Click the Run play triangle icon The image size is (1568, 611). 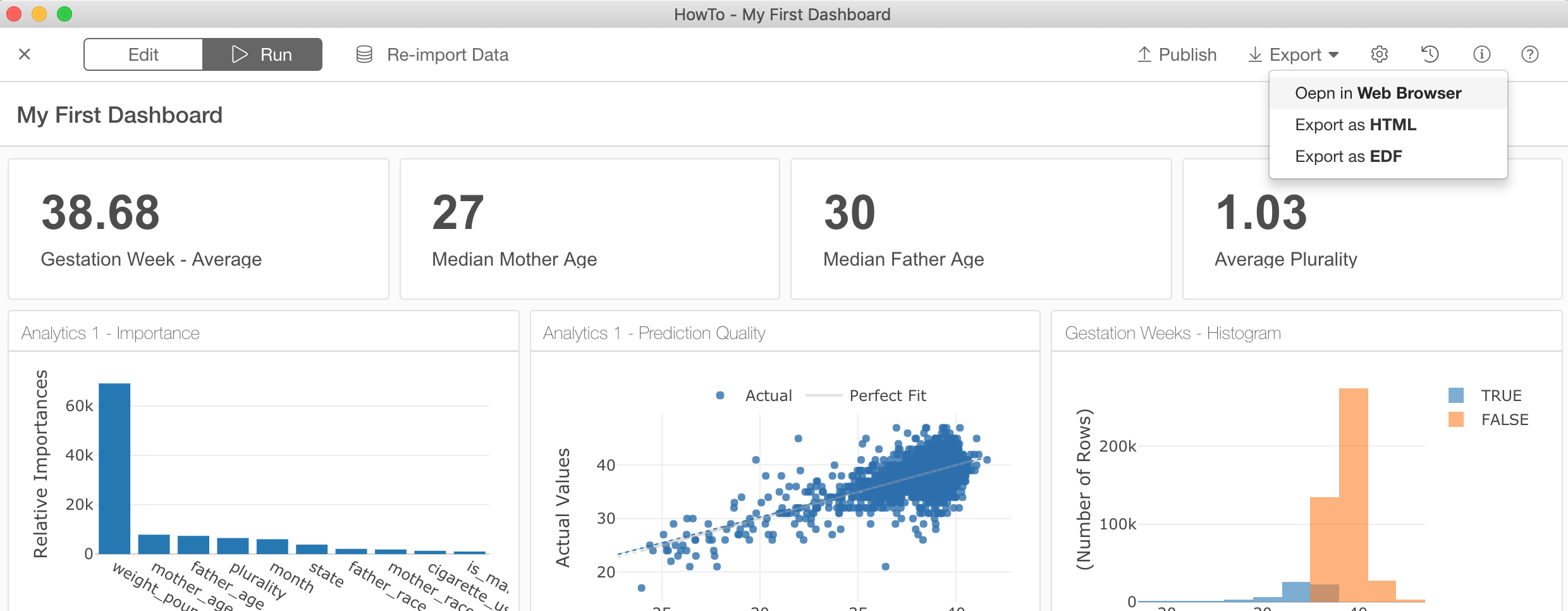(240, 54)
